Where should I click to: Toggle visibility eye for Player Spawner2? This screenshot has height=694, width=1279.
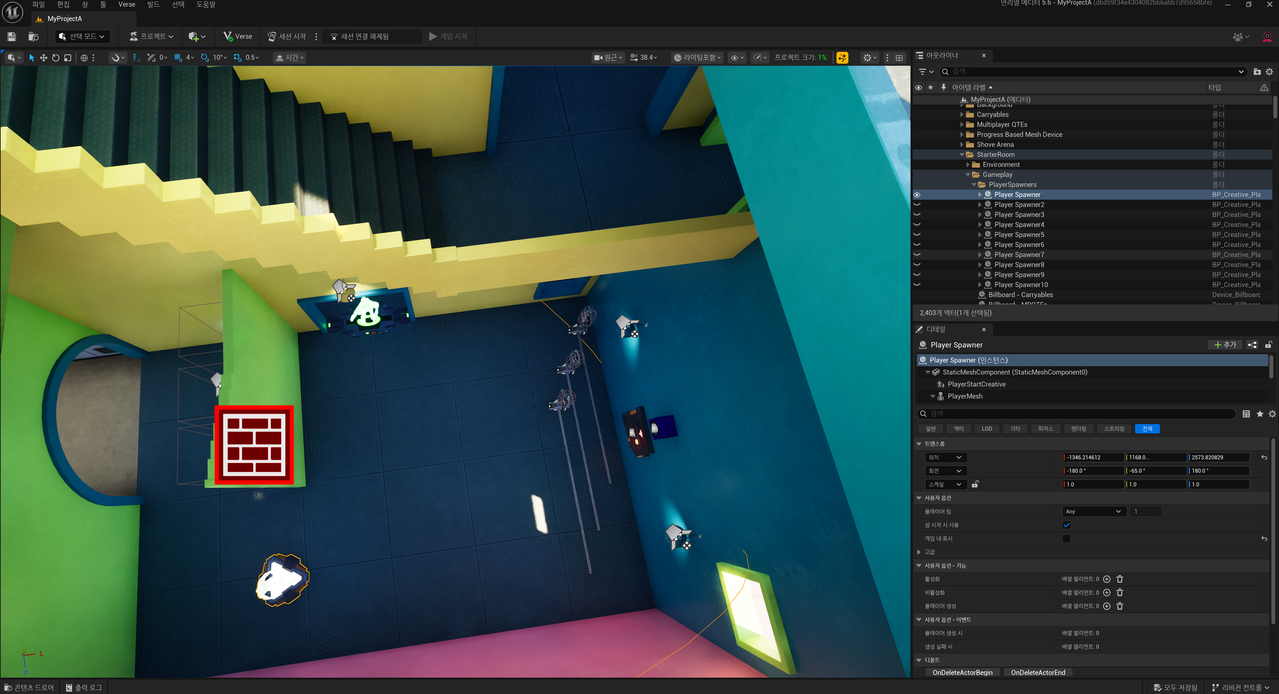918,205
